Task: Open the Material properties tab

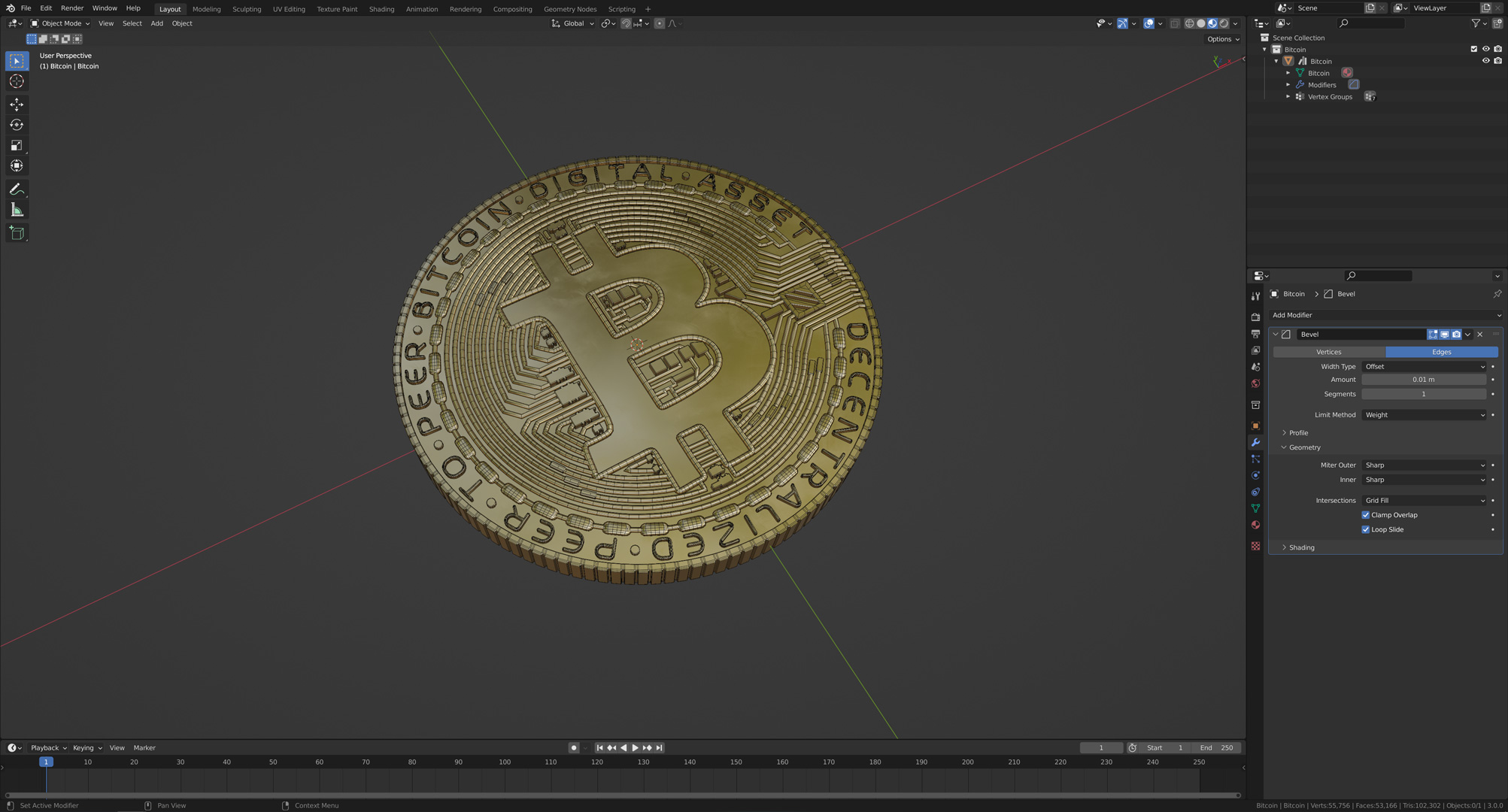Action: coord(1255,525)
